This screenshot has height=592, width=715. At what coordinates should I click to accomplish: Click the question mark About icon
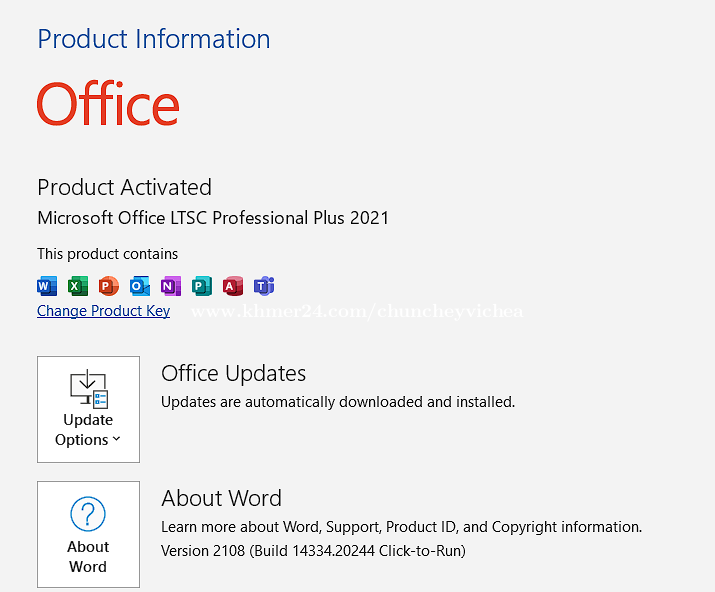click(88, 515)
